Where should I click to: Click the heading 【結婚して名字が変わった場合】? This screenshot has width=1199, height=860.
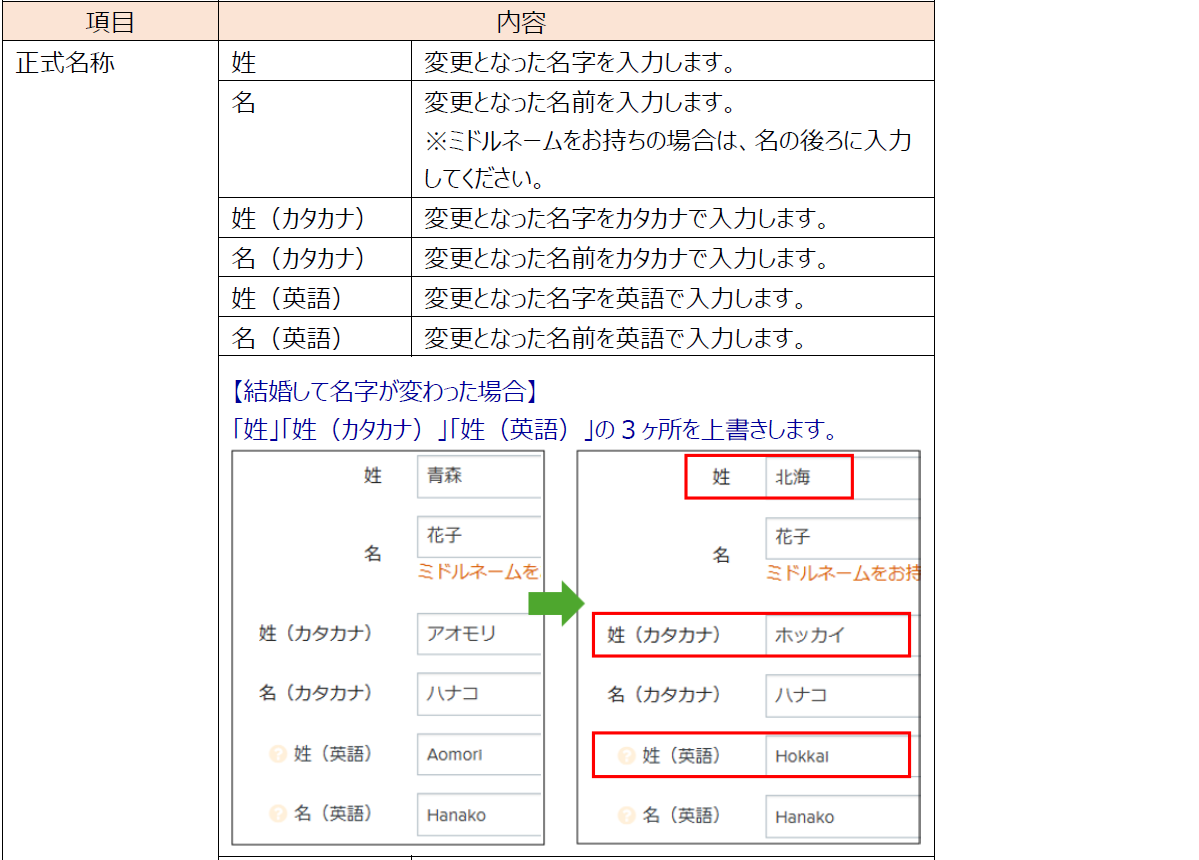386,391
